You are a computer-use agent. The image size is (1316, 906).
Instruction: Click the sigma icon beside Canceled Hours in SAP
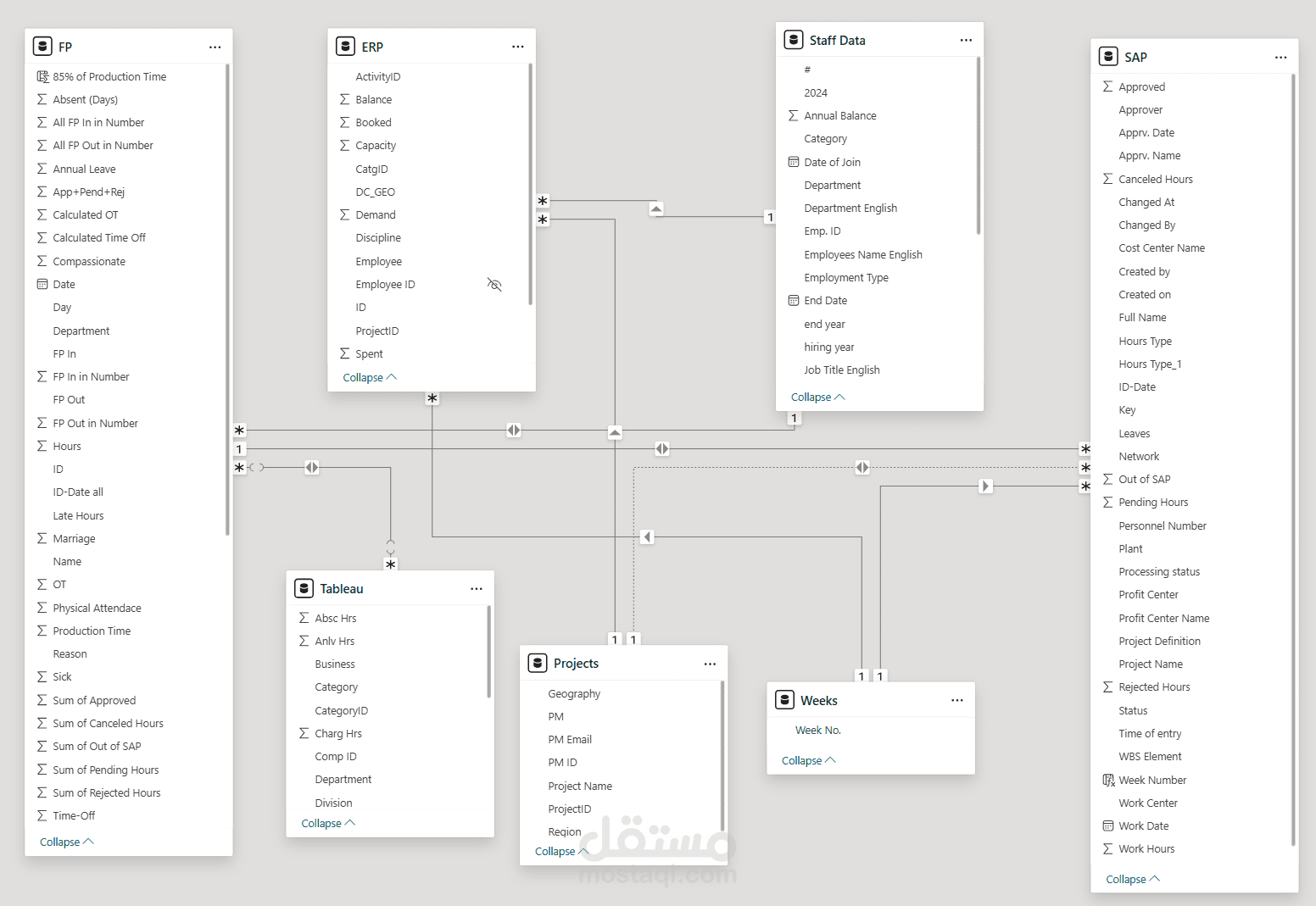click(1108, 179)
